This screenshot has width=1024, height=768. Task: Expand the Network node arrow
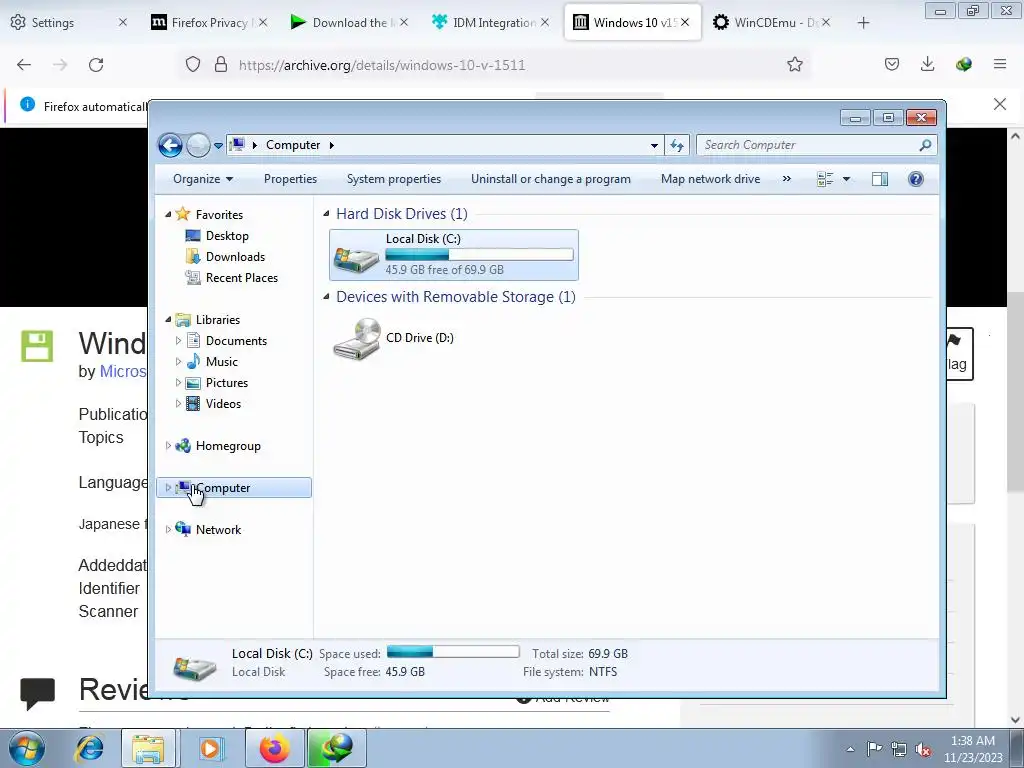click(168, 530)
